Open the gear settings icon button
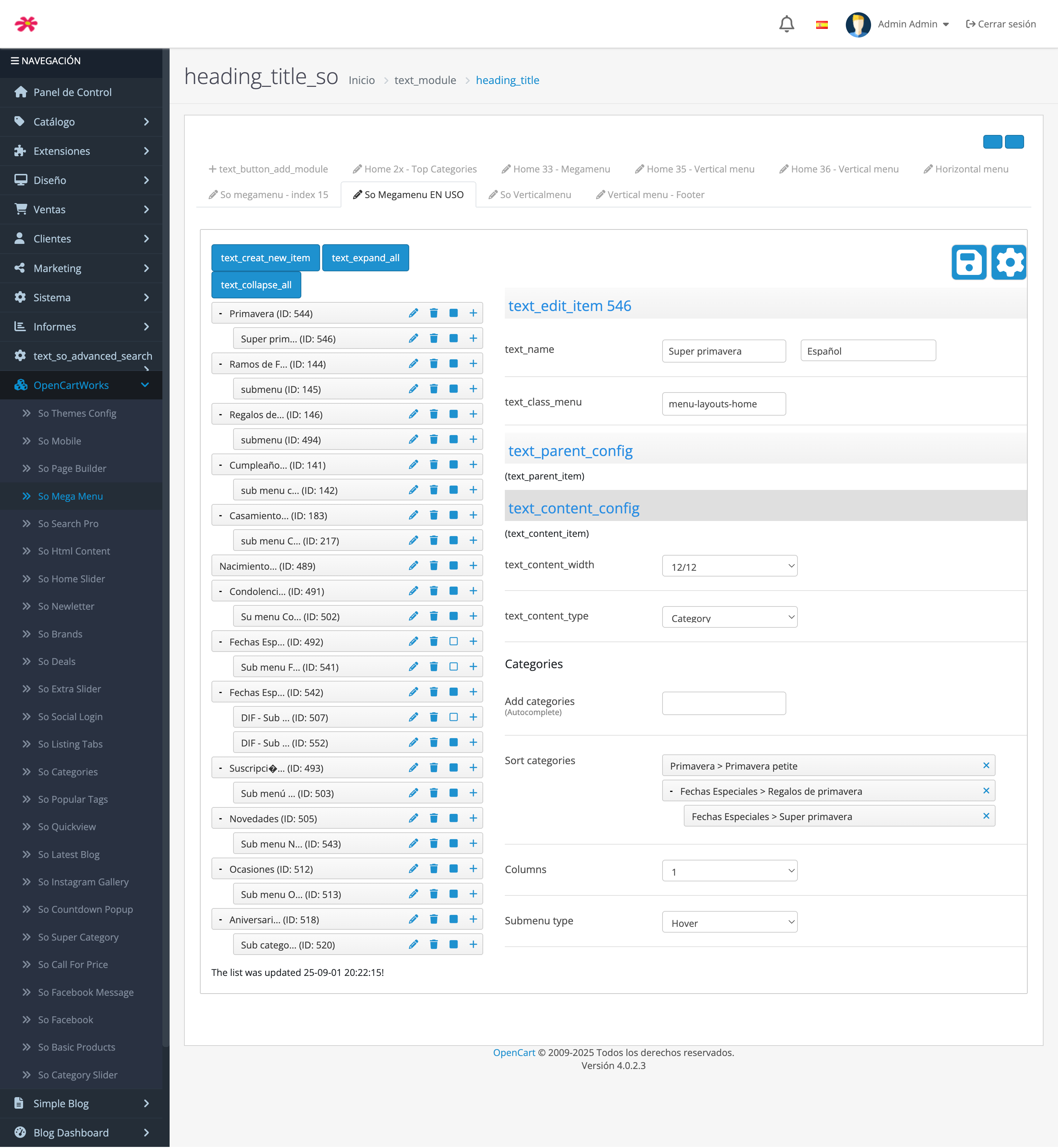Viewport: 1058px width, 1148px height. click(x=1009, y=263)
